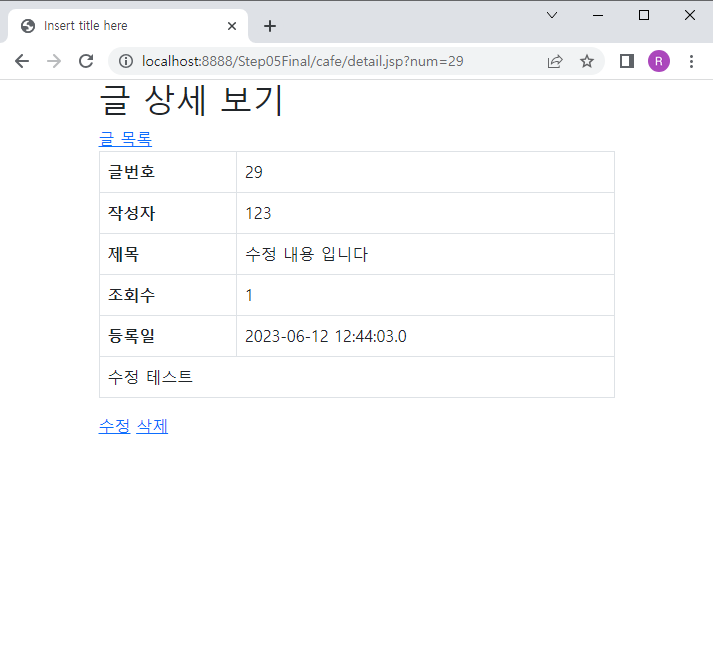Go back to the previous page
This screenshot has width=713, height=670.
pos(22,61)
